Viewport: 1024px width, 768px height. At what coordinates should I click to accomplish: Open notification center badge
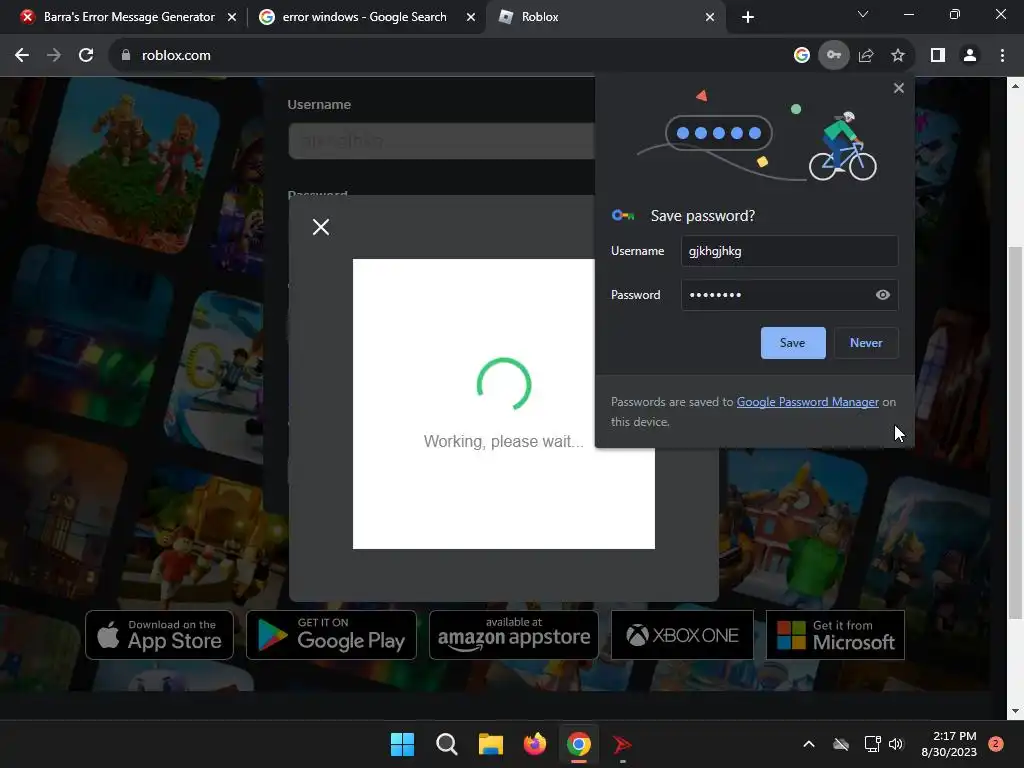point(996,744)
